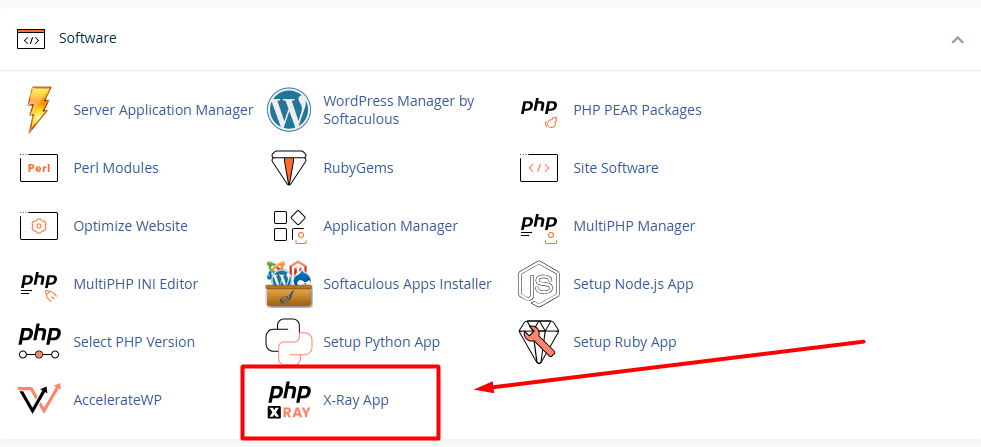Click the MultiPHP Manager php icon
This screenshot has height=447, width=981.
[539, 228]
